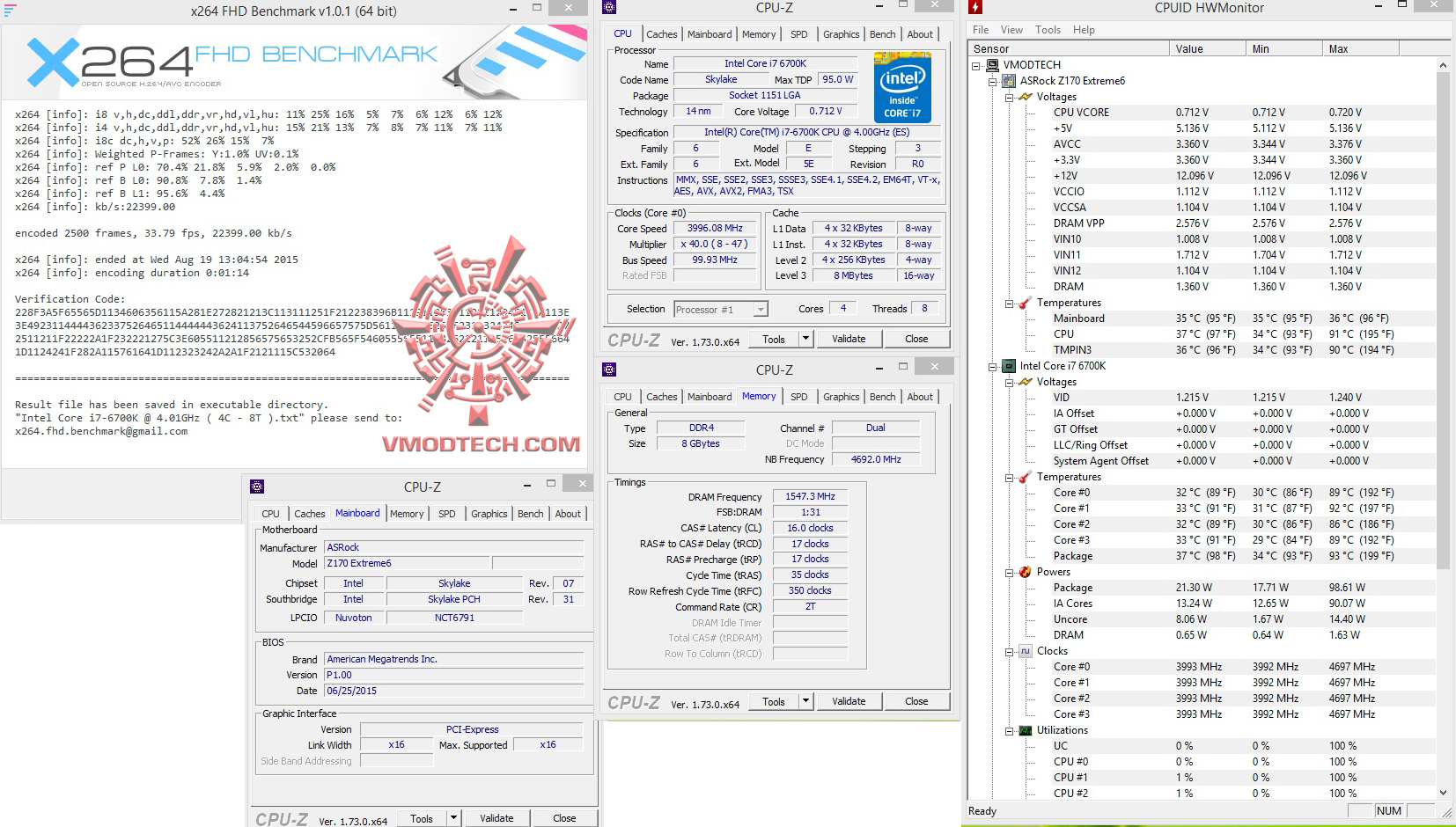
Task: Collapse the Powers node in HWMonitor
Action: [x=1010, y=572]
